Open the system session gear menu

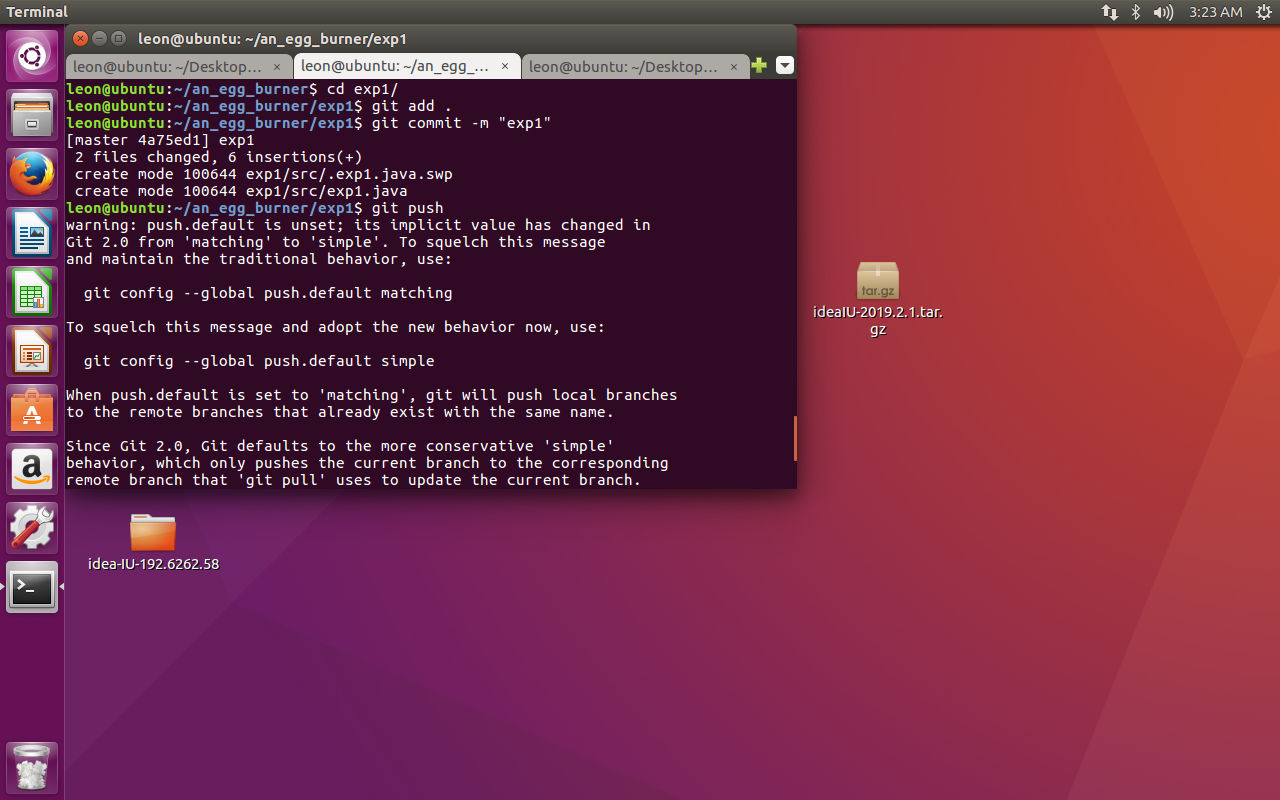(x=1264, y=12)
